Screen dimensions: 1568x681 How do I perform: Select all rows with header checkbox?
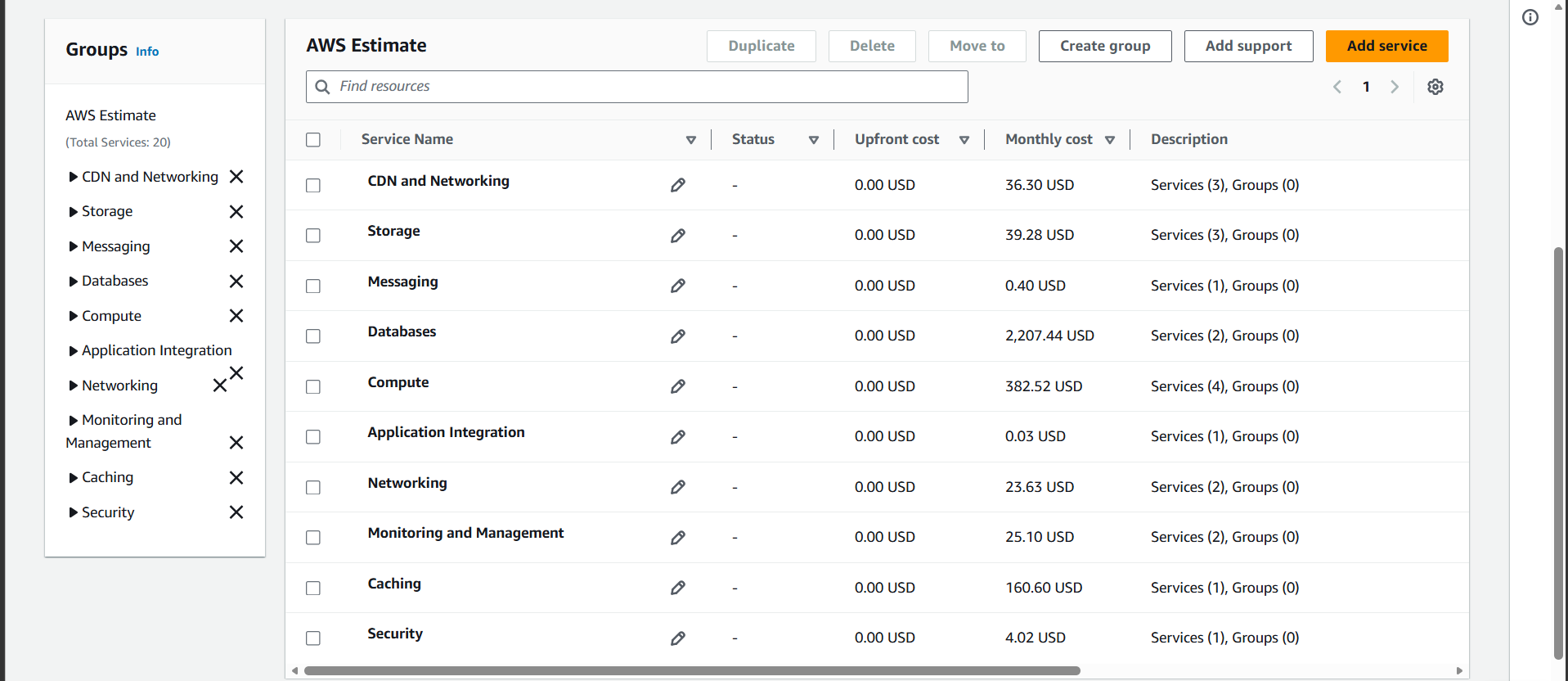pos(313,140)
